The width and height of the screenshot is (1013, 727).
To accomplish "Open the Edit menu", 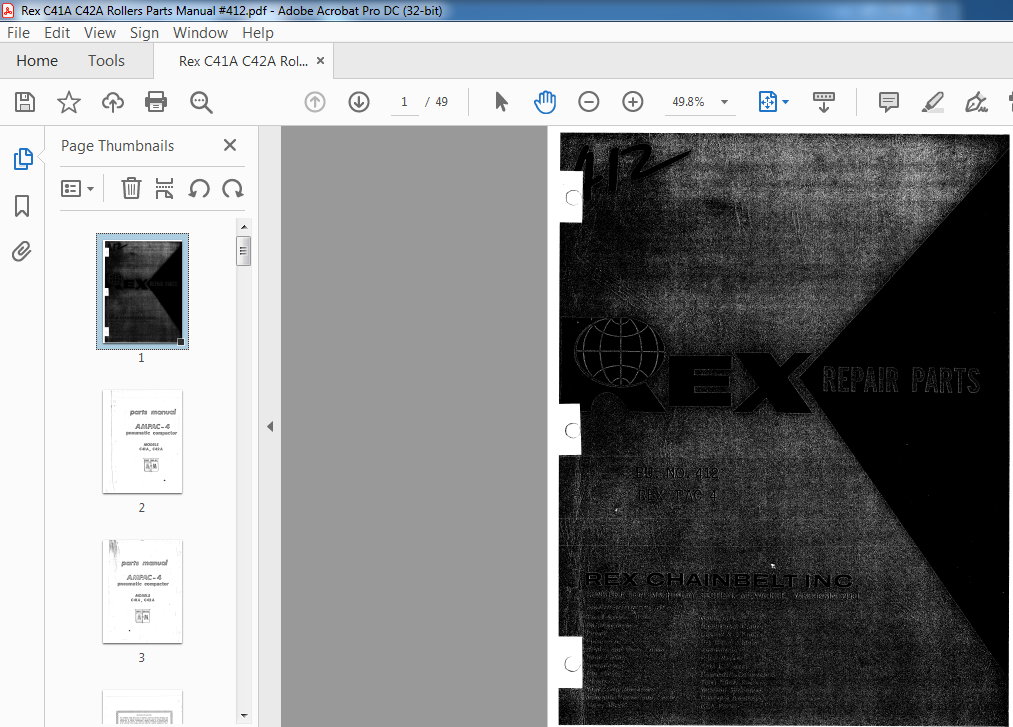I will click(57, 32).
